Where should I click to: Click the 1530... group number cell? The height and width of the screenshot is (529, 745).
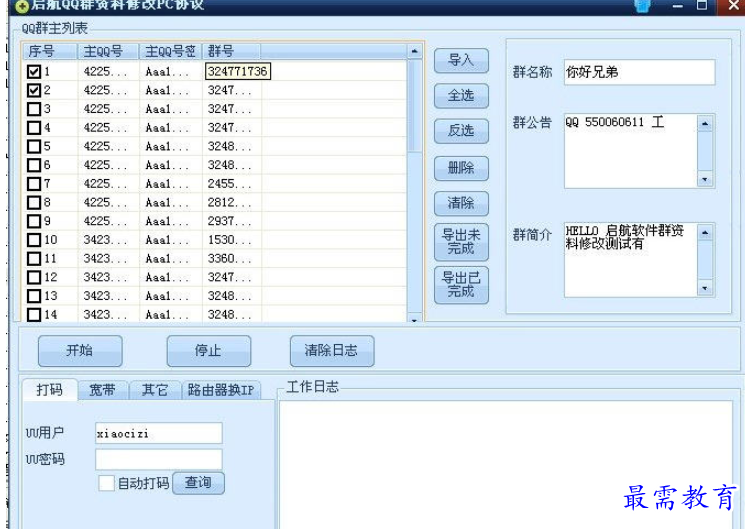coord(232,240)
